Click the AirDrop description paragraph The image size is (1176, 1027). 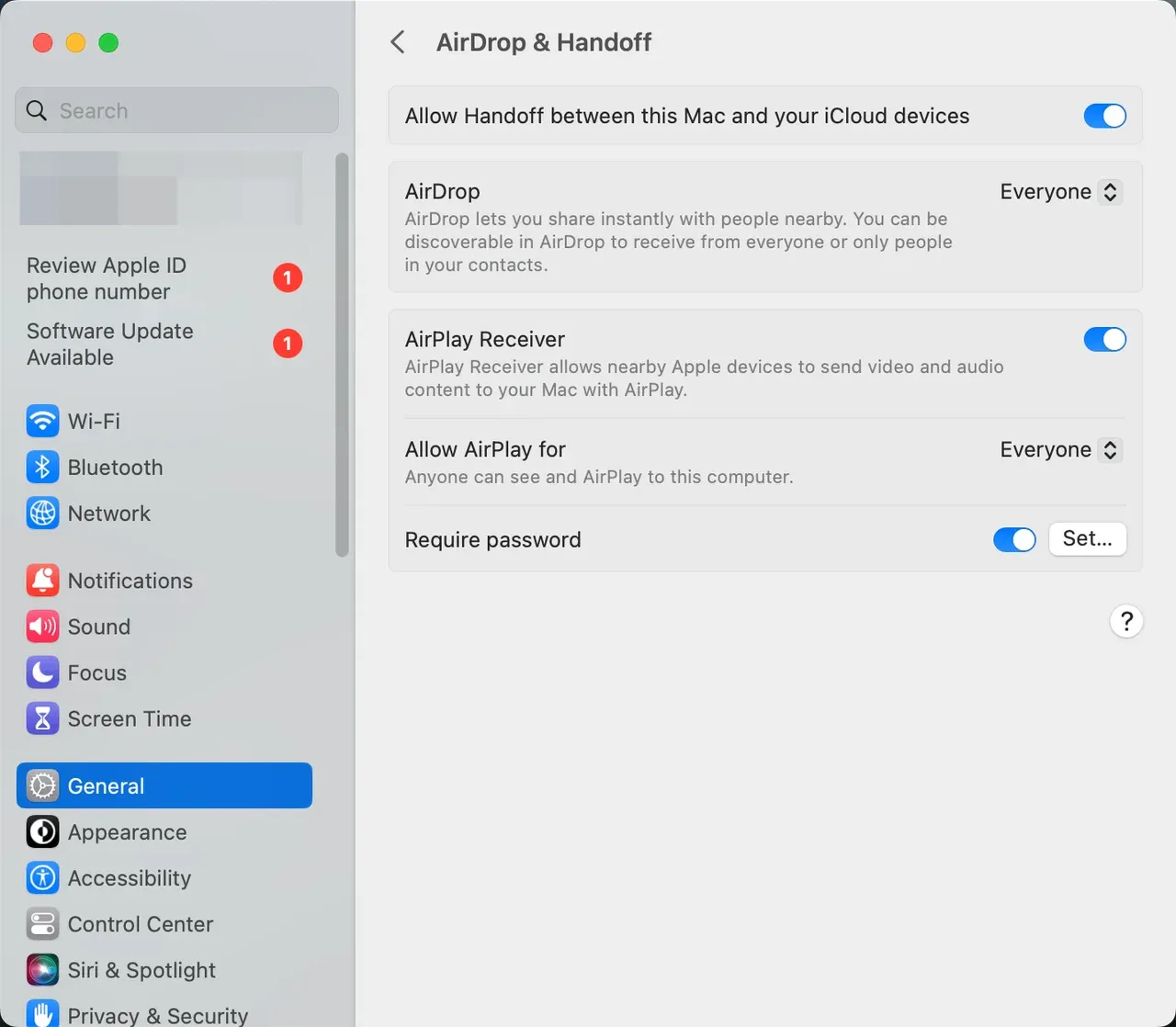[679, 242]
